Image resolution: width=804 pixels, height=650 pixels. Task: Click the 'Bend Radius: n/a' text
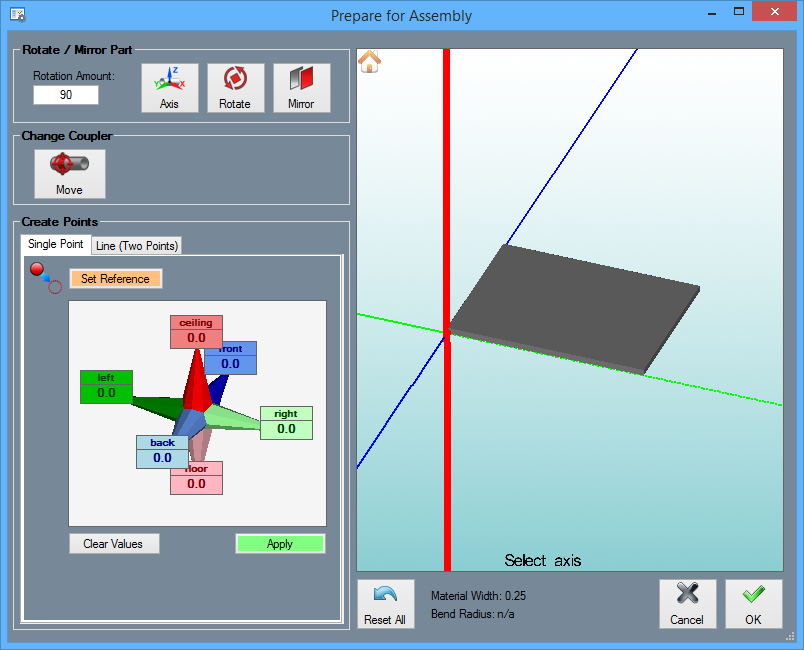[473, 614]
